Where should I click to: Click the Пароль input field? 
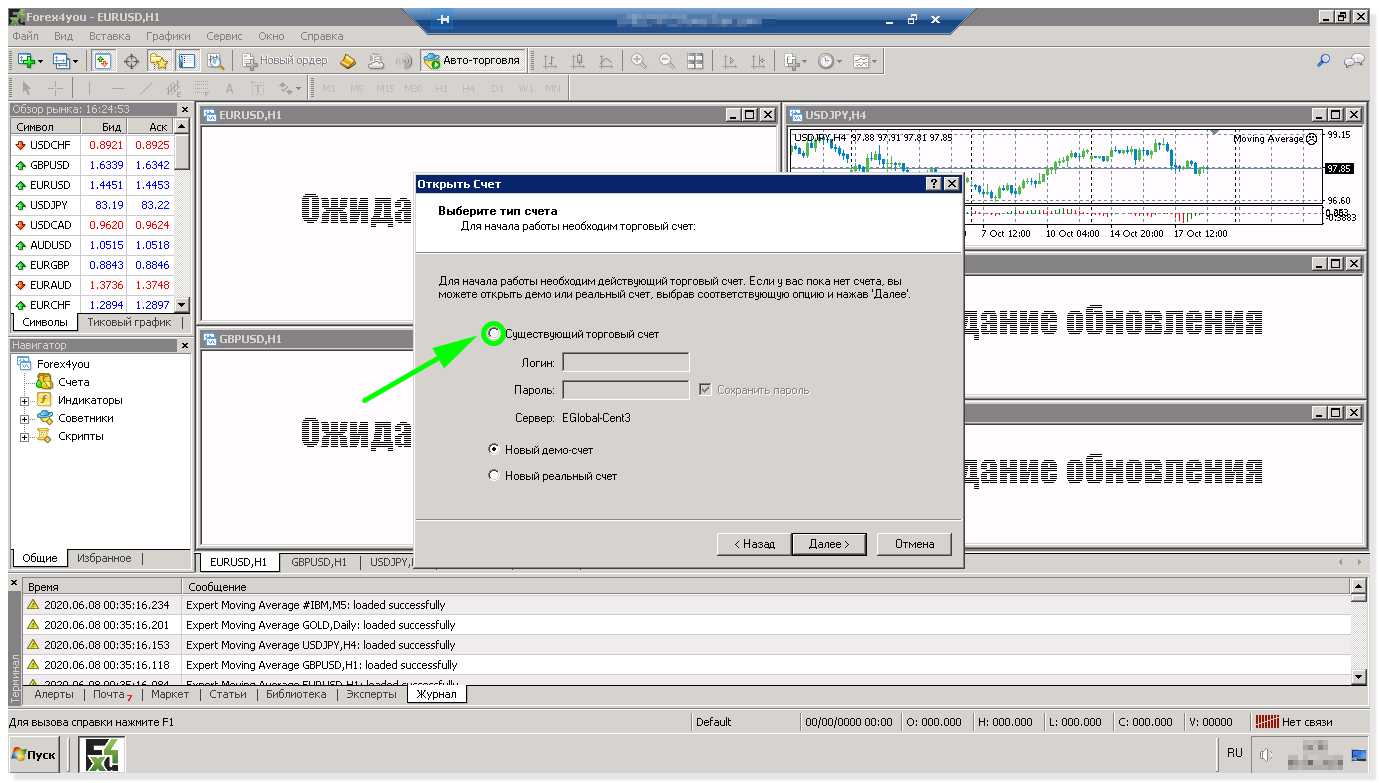click(626, 390)
